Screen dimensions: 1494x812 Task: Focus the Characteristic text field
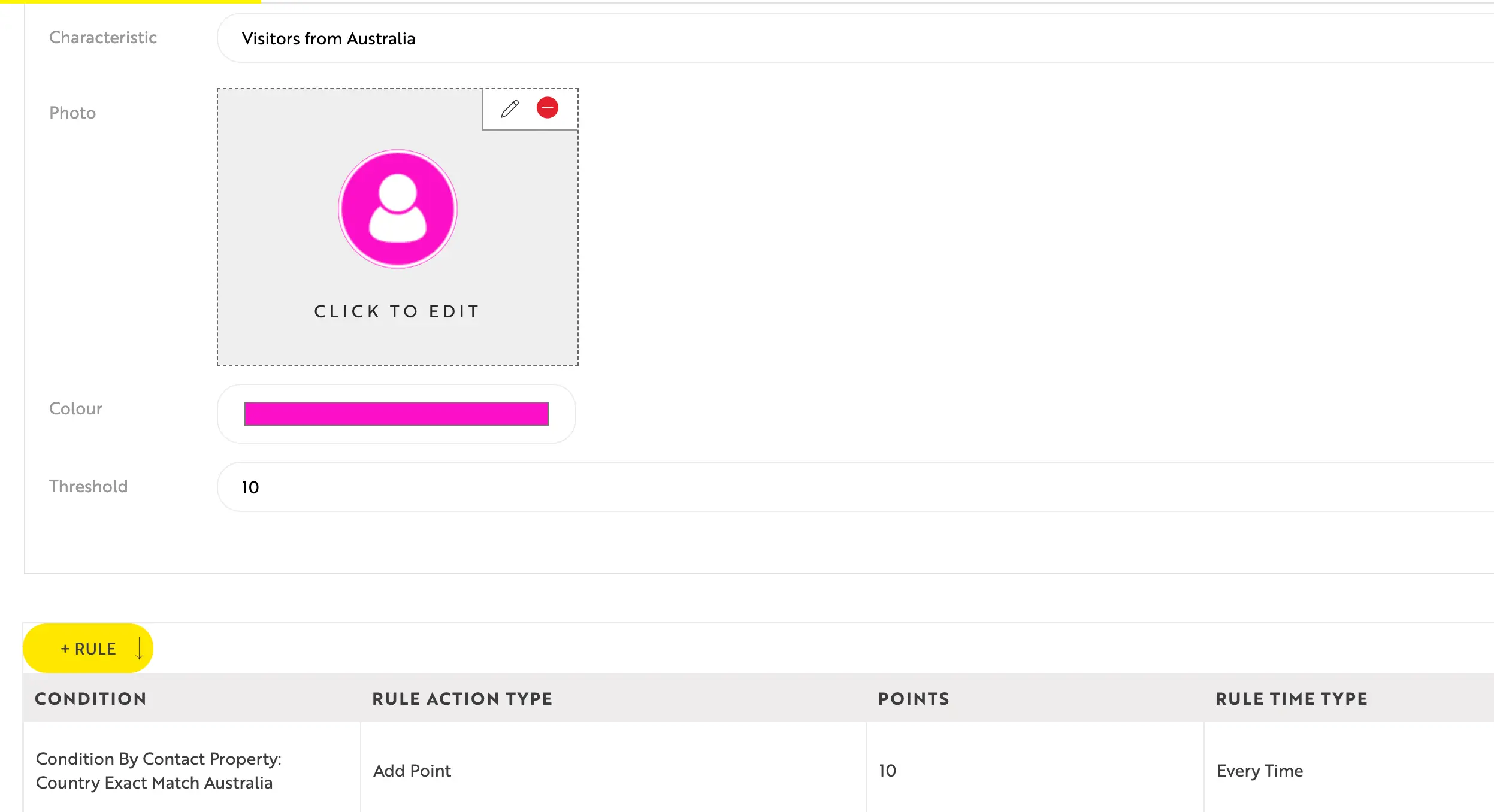pyautogui.click(x=839, y=38)
